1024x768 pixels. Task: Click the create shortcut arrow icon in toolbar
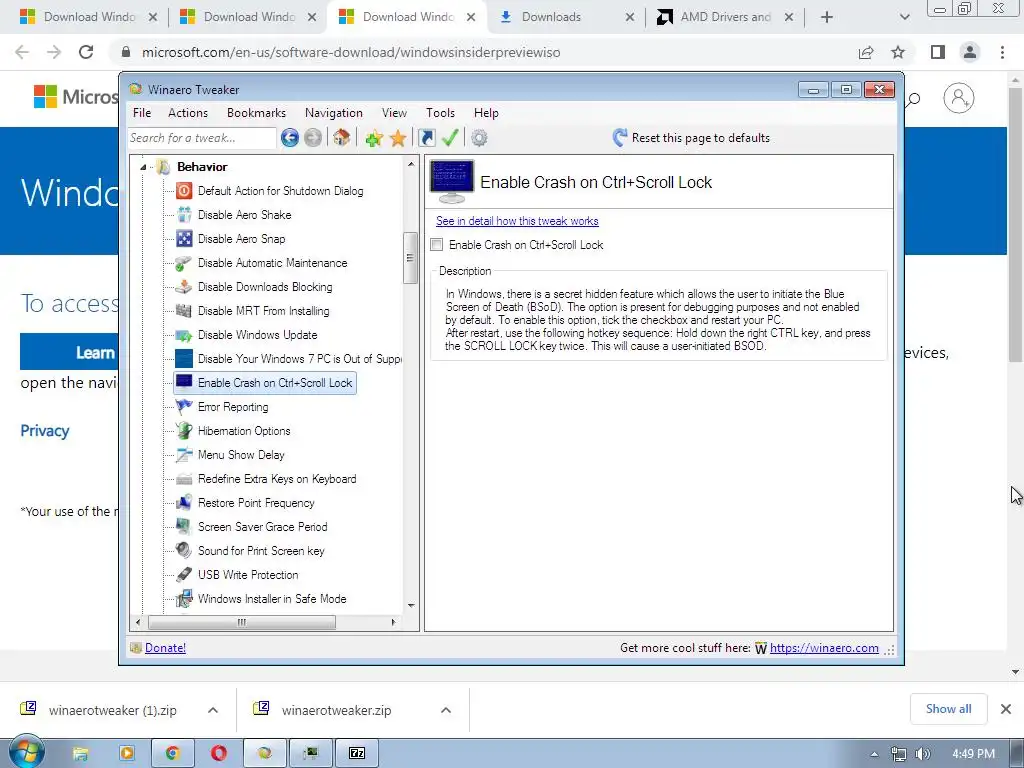coord(426,138)
